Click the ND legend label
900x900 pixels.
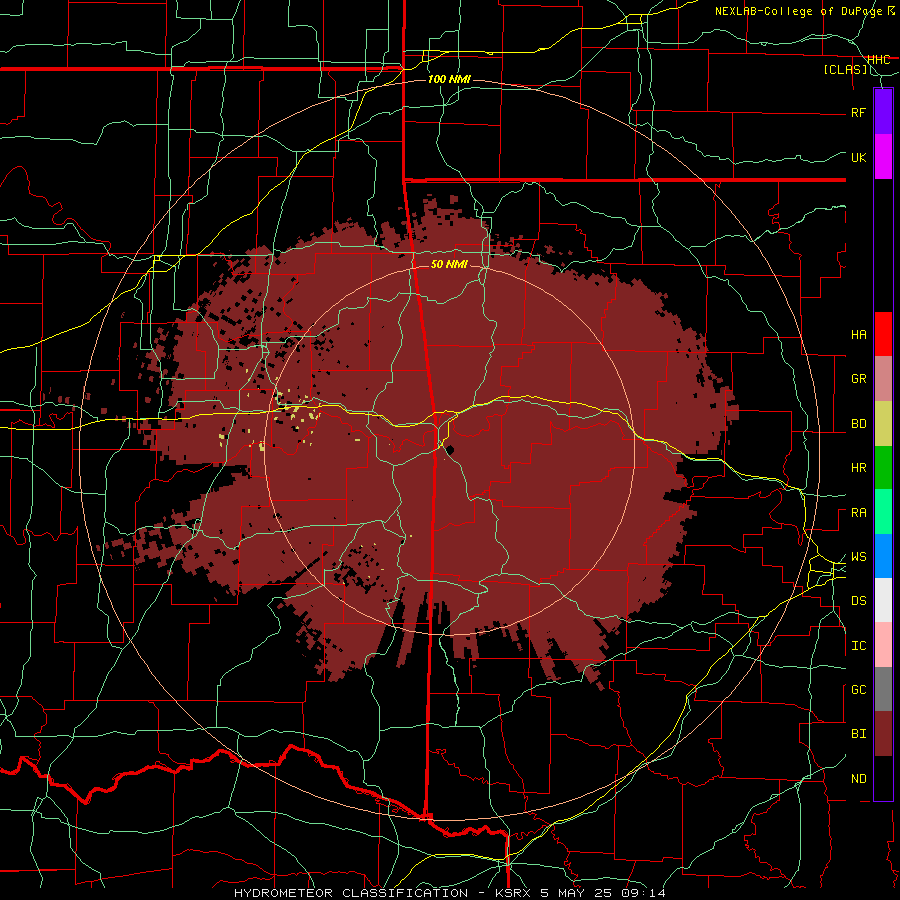click(x=859, y=779)
